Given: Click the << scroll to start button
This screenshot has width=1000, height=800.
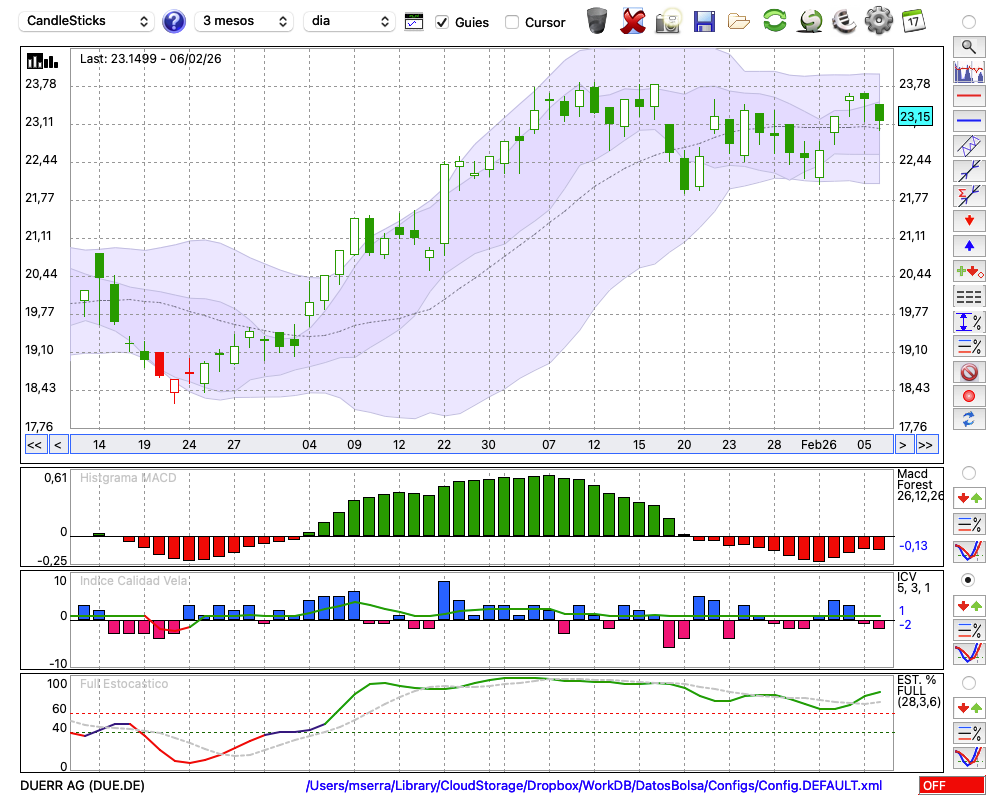Looking at the screenshot, I should click(34, 444).
